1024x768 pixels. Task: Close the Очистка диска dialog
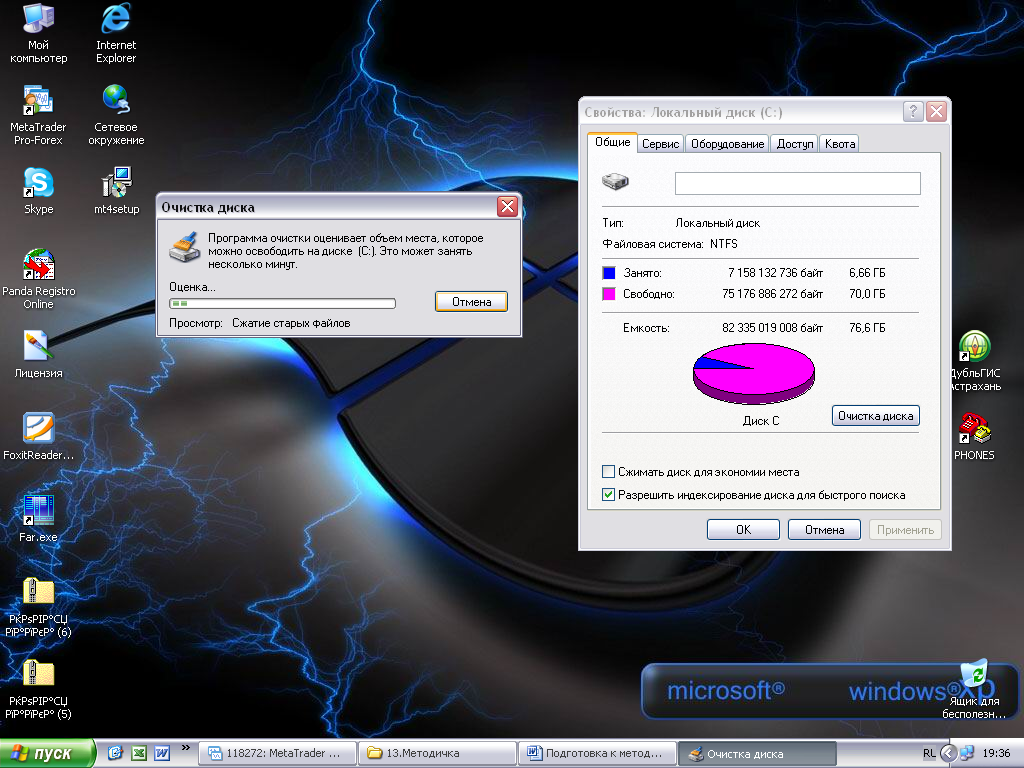[x=507, y=206]
